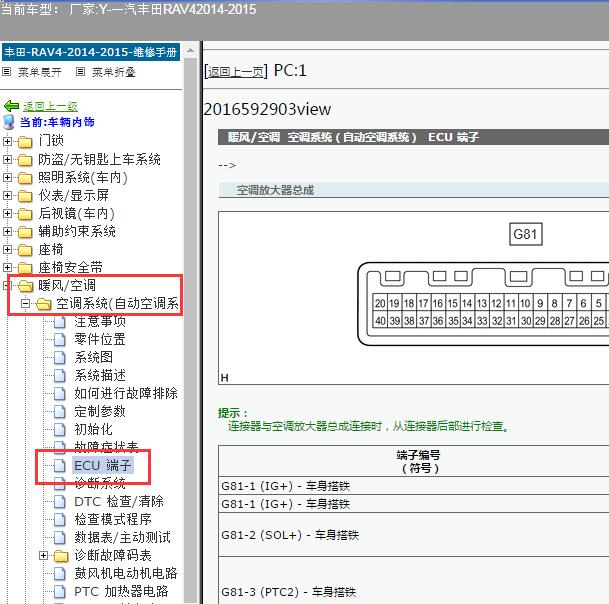
Task: Click the 当前:车辆内饰 label
Action: pyautogui.click(x=57, y=122)
